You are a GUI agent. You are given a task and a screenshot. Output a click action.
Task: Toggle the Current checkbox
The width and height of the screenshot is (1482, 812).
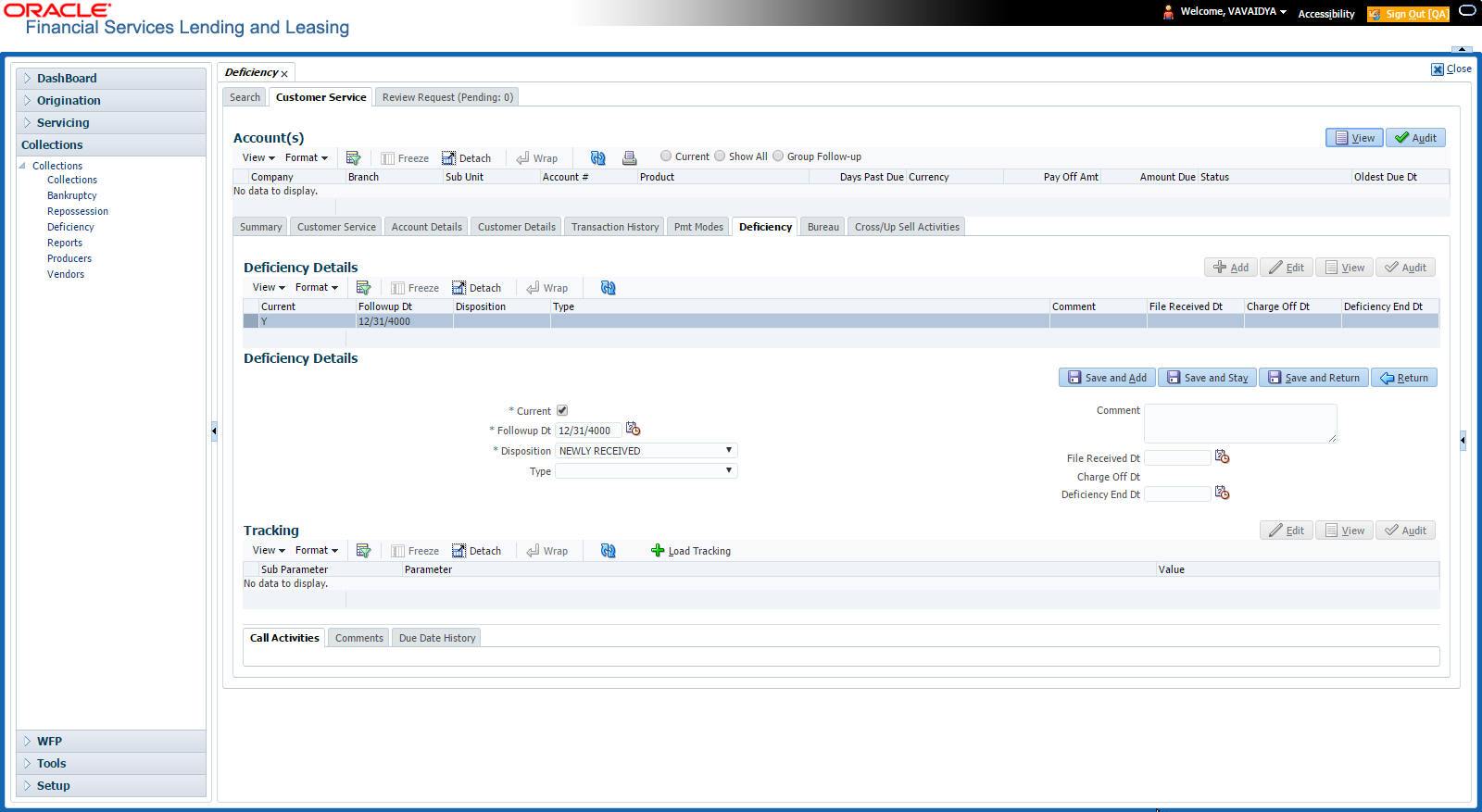(x=562, y=410)
